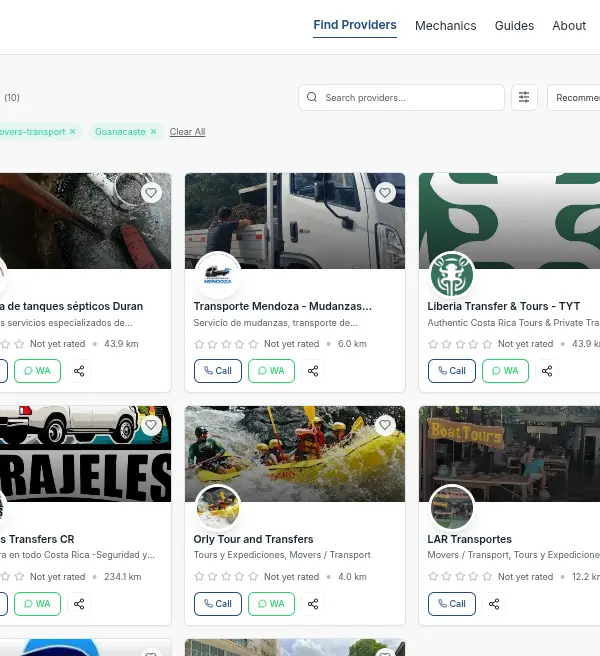The width and height of the screenshot is (600, 656).
Task: Open the LAR Transportes title
Action: click(x=469, y=539)
